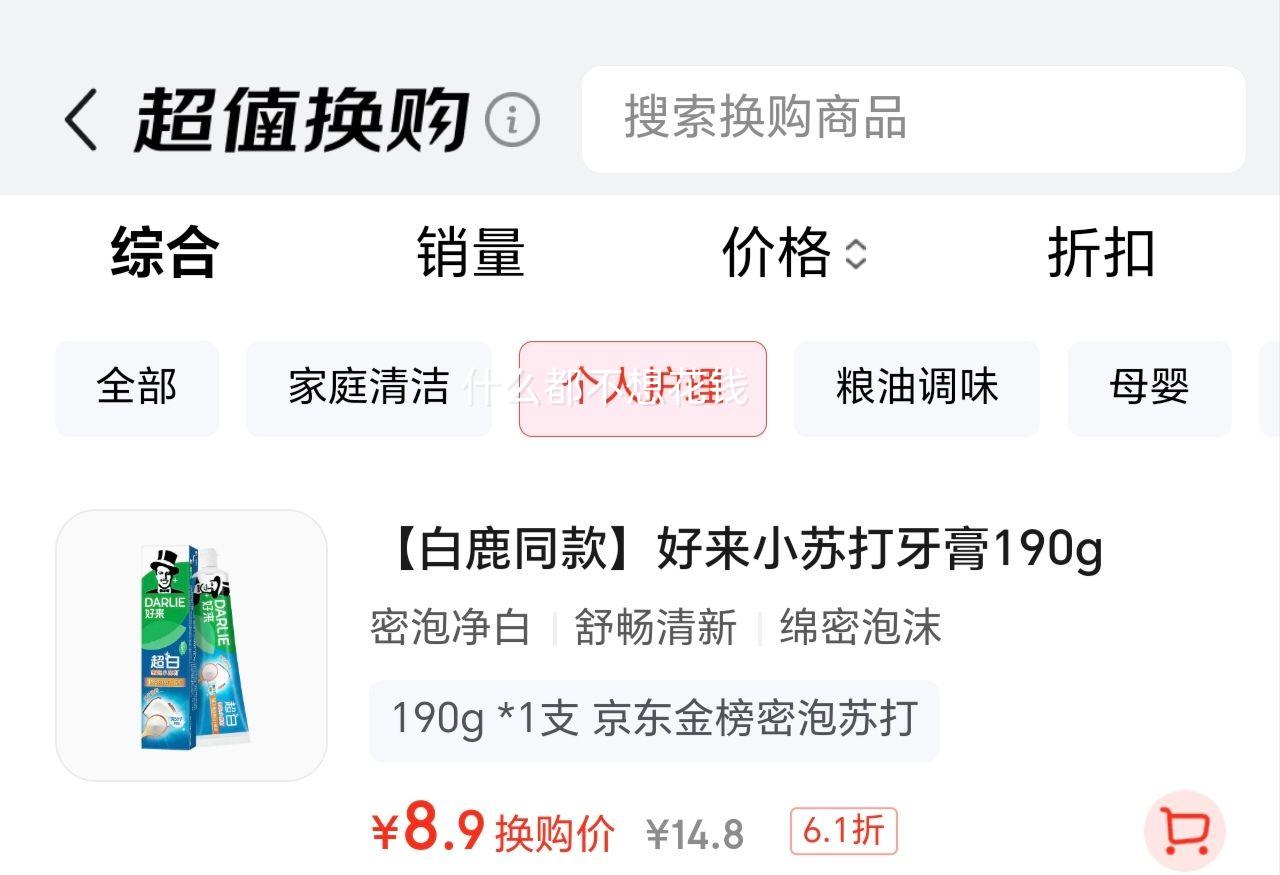Select the highlighted 个人护理 category chip
The width and height of the screenshot is (1280, 875).
(x=643, y=388)
